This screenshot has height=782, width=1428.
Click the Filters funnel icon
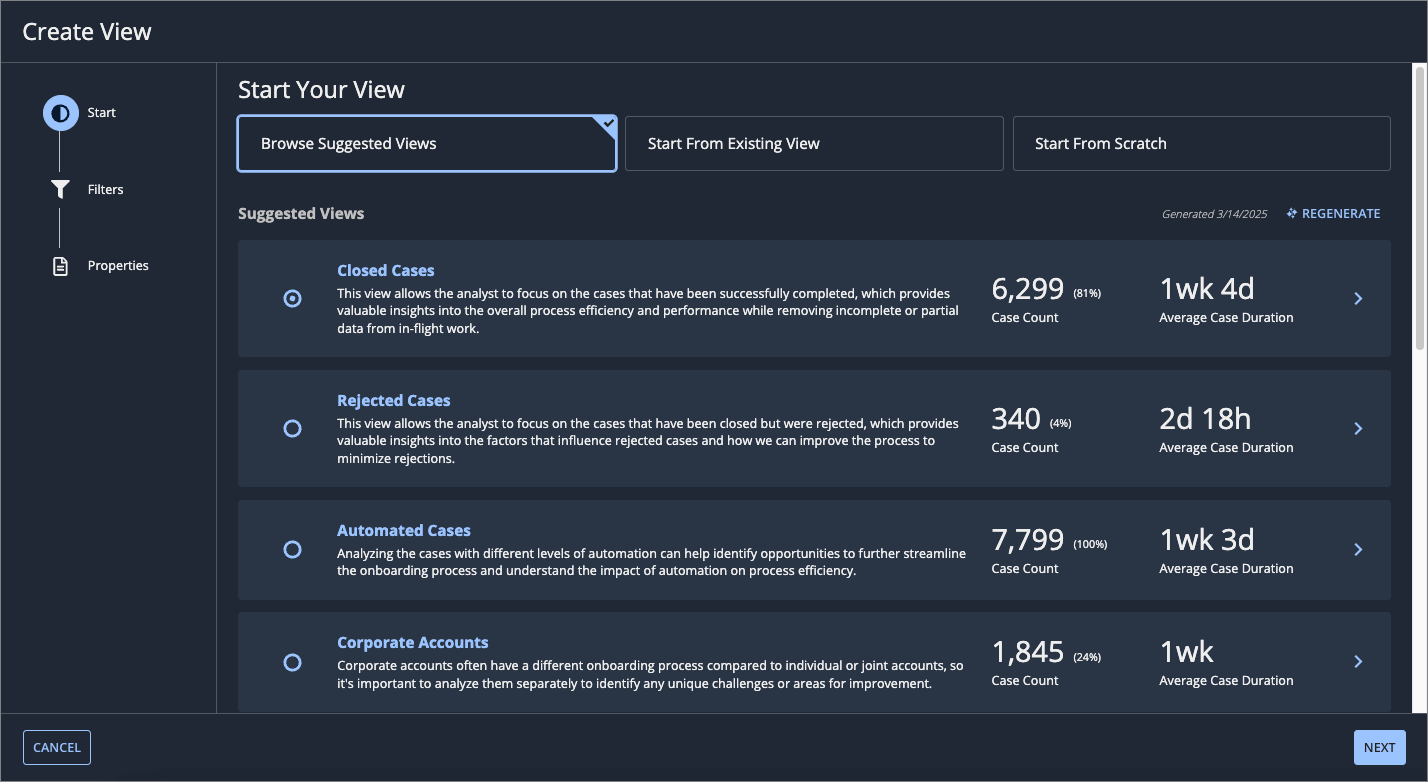[x=60, y=189]
